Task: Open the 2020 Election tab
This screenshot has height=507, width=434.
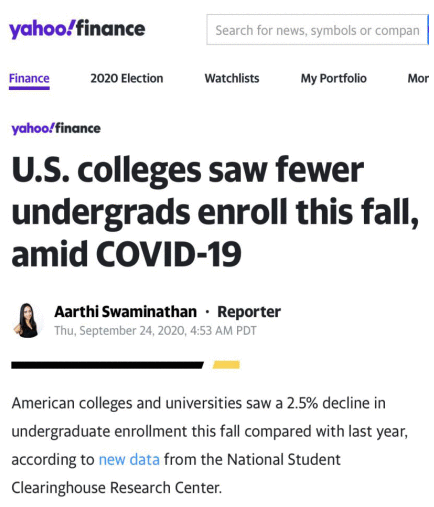Action: (127, 79)
